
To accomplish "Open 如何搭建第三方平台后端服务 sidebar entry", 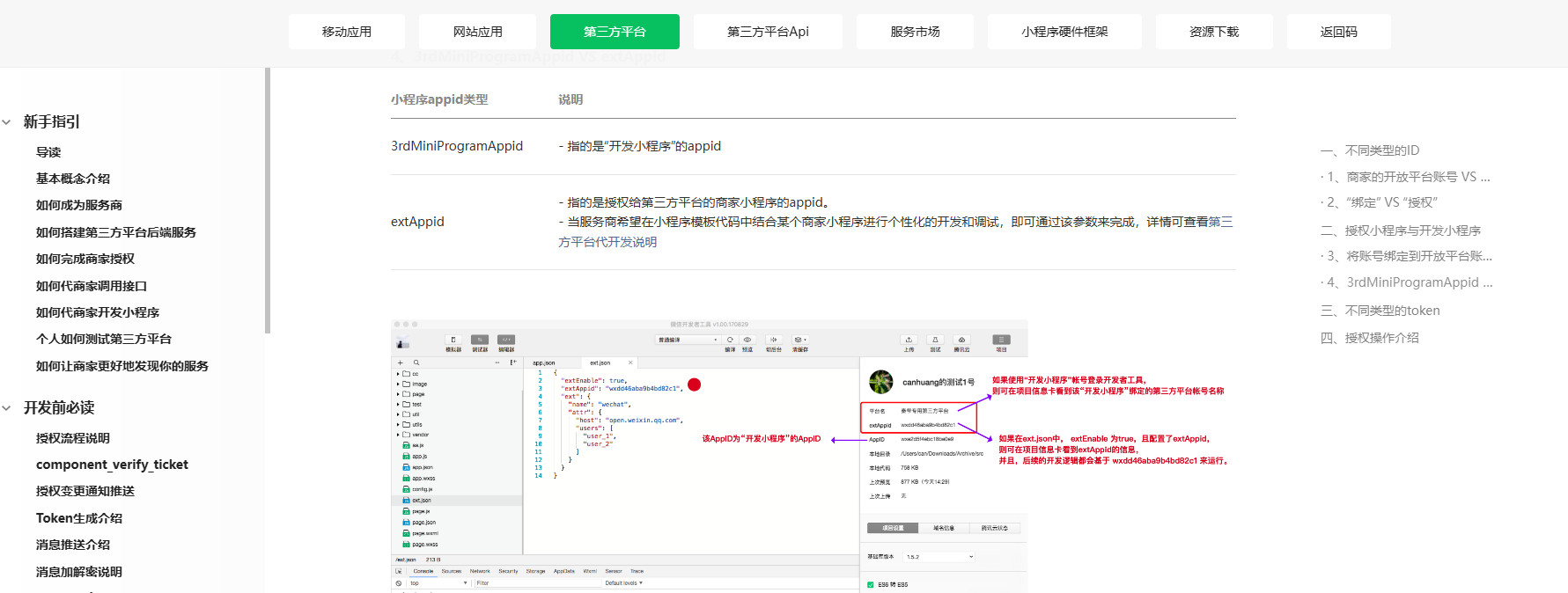I will click(116, 232).
